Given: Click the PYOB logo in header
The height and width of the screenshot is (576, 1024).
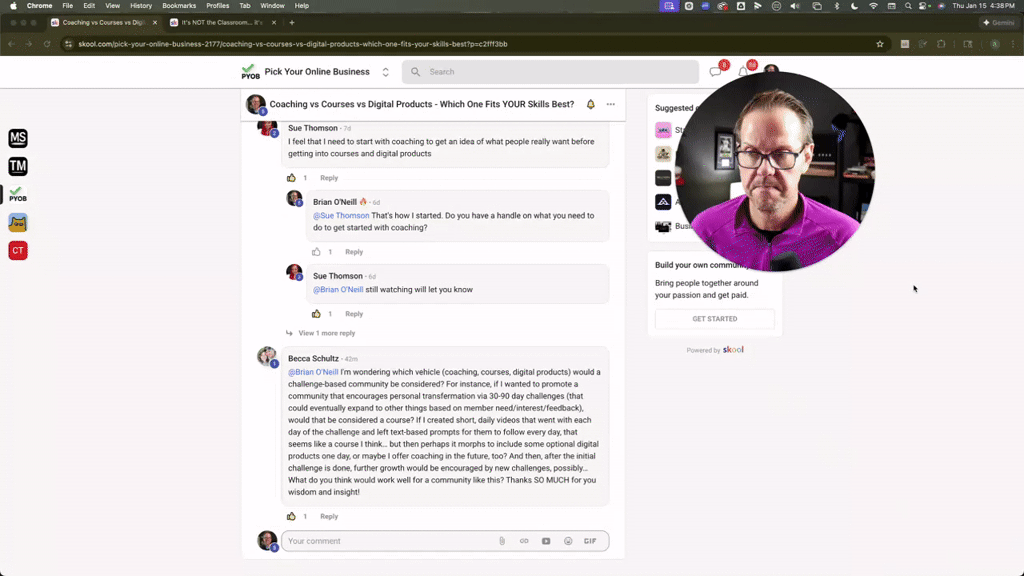Looking at the screenshot, I should pos(250,72).
